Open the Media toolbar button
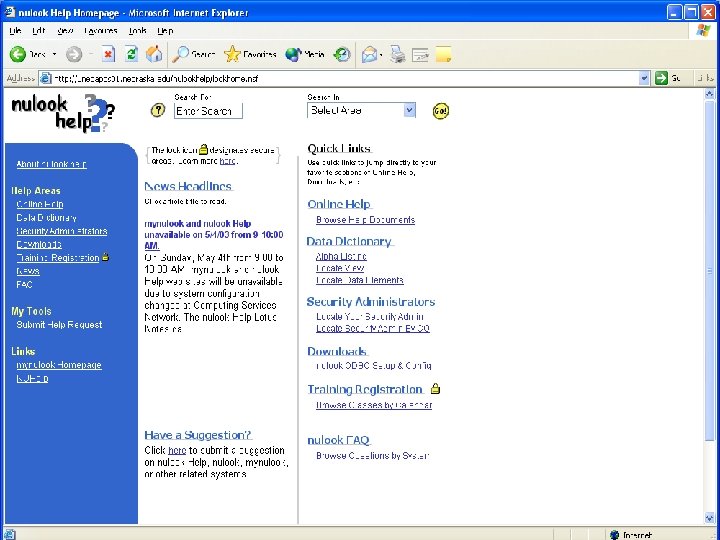Image resolution: width=720 pixels, height=540 pixels. click(x=305, y=54)
